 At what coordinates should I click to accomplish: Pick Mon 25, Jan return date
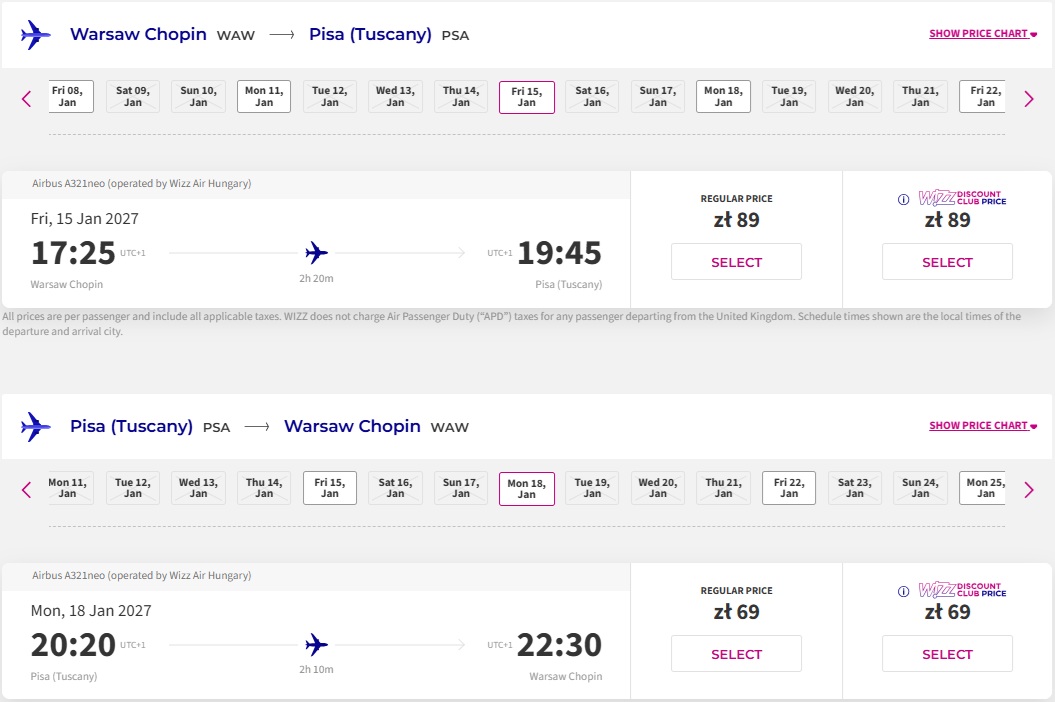(x=982, y=488)
